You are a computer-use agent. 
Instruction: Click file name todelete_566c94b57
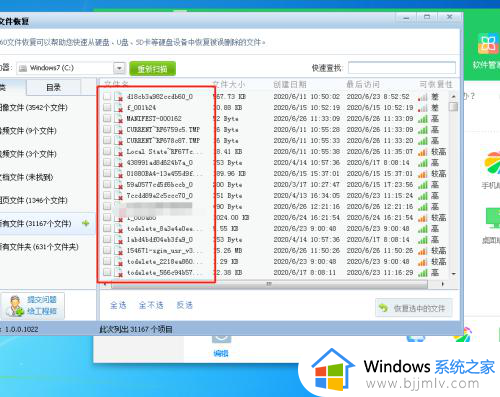165,273
